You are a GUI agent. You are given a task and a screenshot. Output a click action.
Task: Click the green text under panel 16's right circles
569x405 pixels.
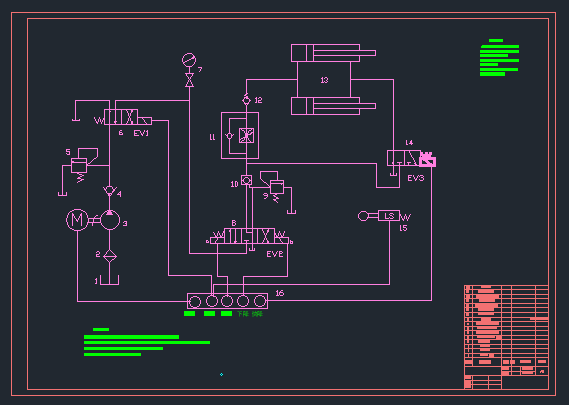click(250, 314)
